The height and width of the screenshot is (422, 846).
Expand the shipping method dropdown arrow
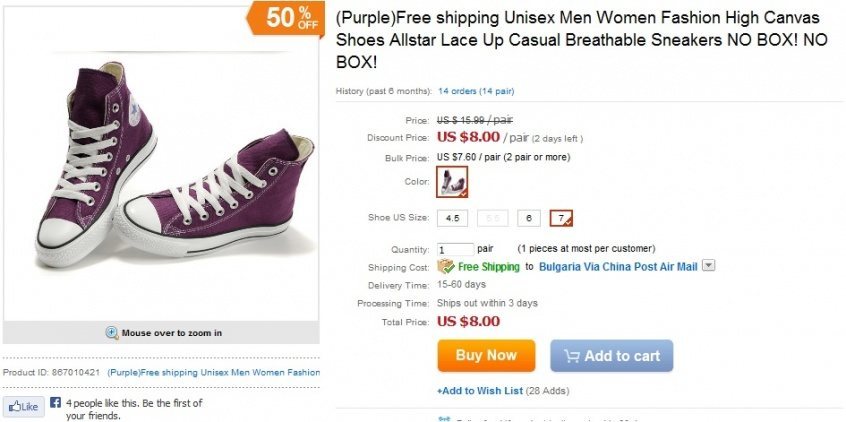pyautogui.click(x=709, y=266)
